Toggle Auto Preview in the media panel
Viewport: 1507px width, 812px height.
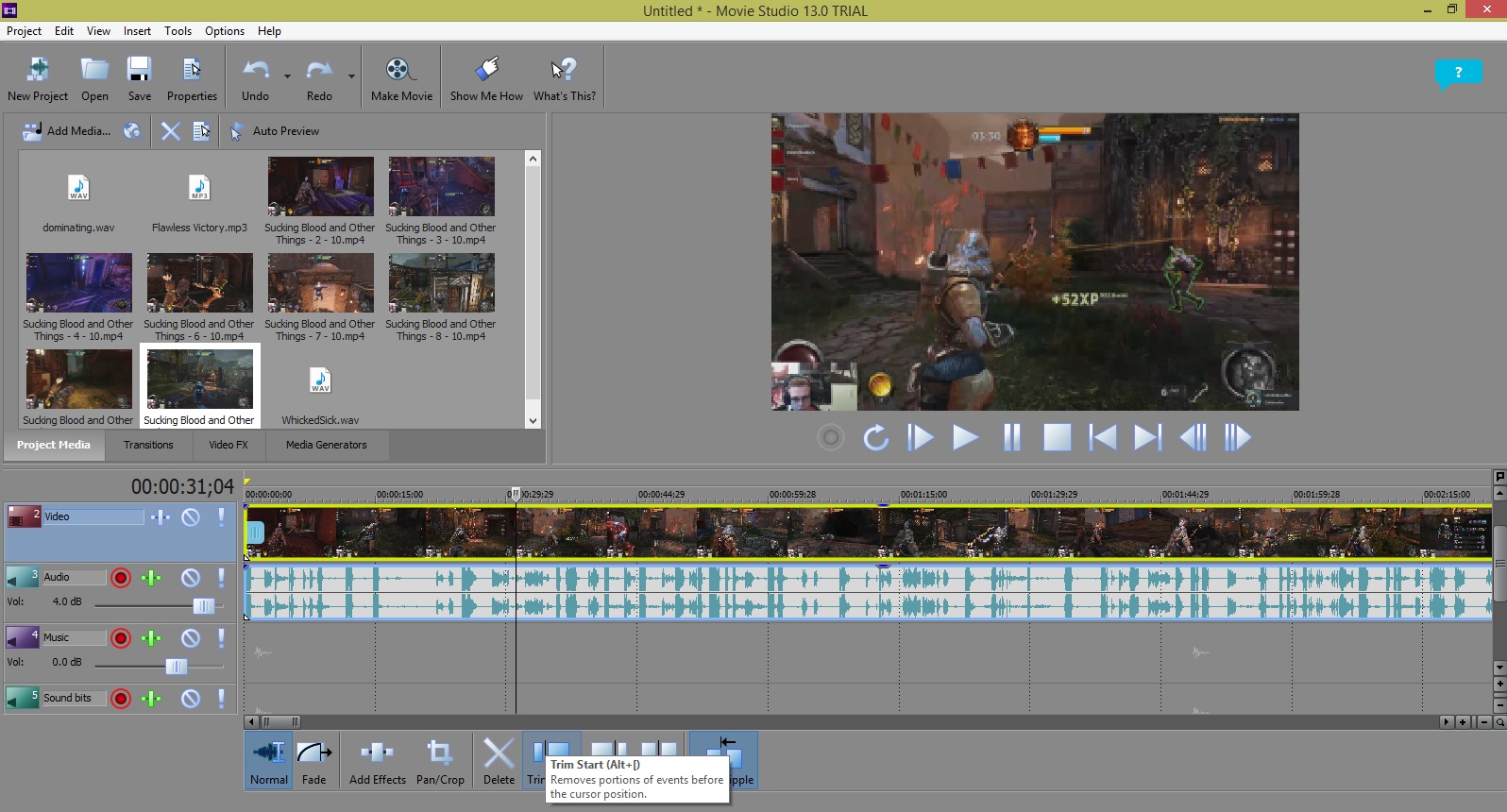[275, 131]
